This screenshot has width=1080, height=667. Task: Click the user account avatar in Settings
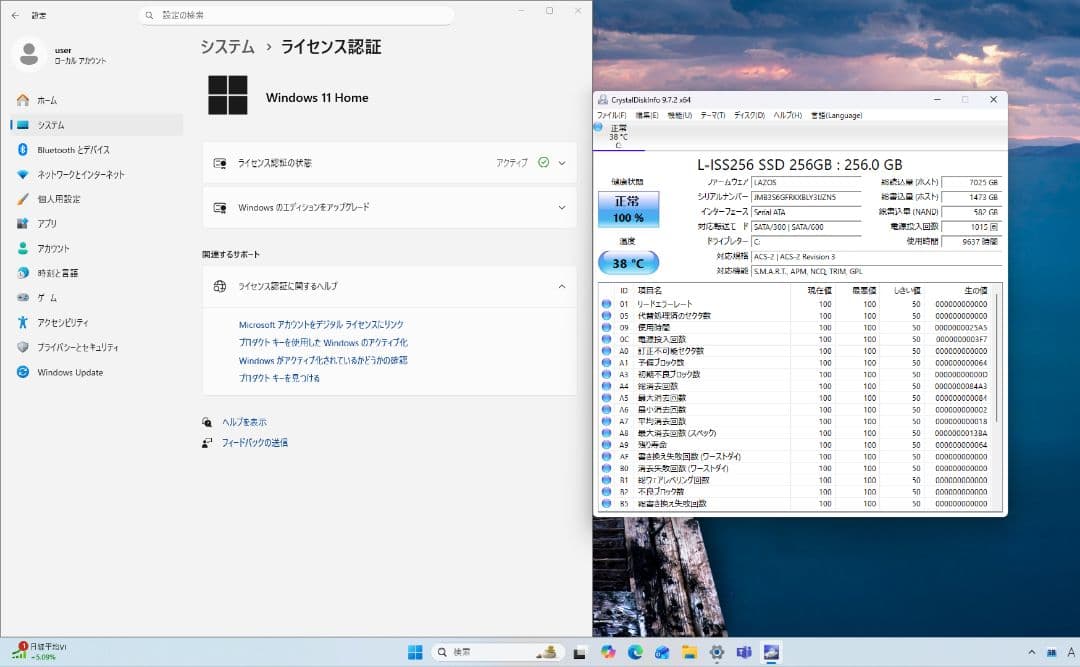[27, 52]
